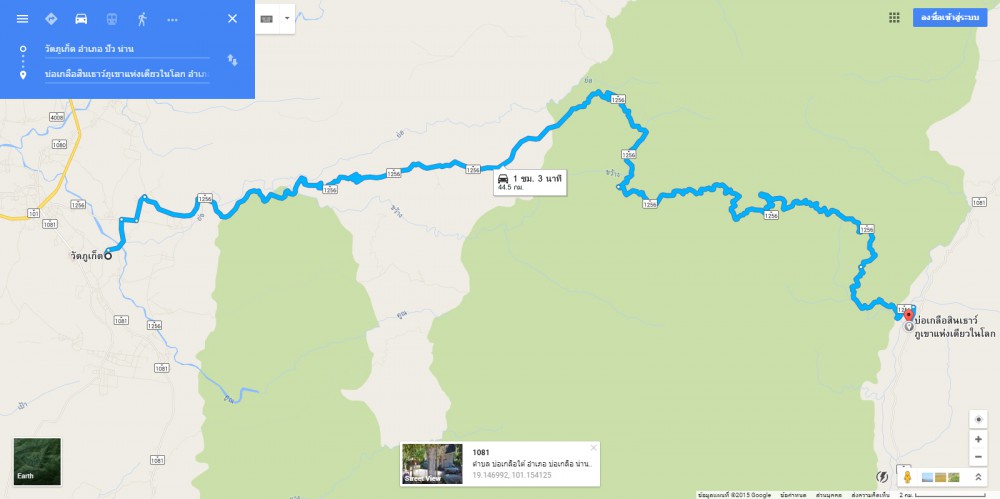1000x499 pixels.
Task: Open more travel mode options
Action: 172,19
